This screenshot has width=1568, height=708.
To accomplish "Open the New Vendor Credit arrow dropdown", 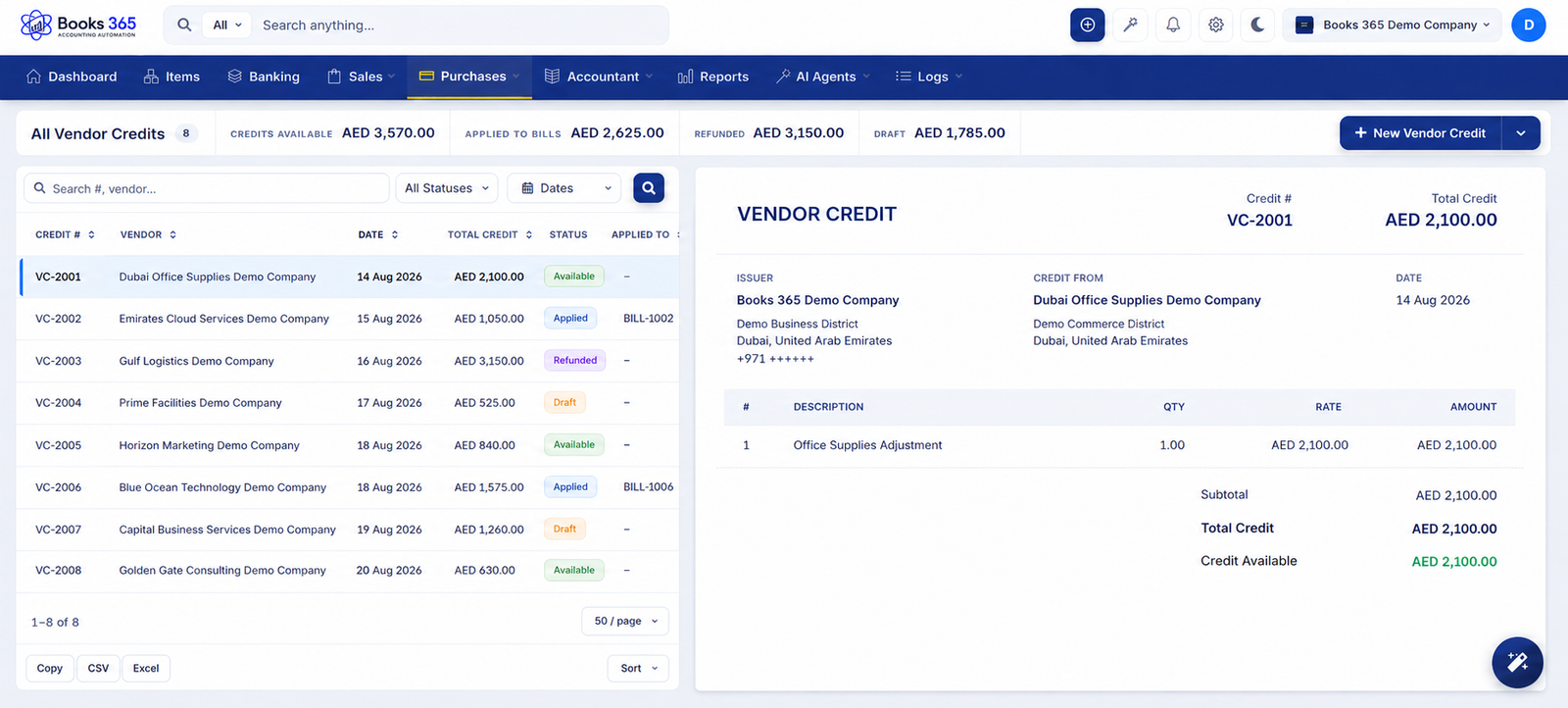I will pyautogui.click(x=1521, y=133).
